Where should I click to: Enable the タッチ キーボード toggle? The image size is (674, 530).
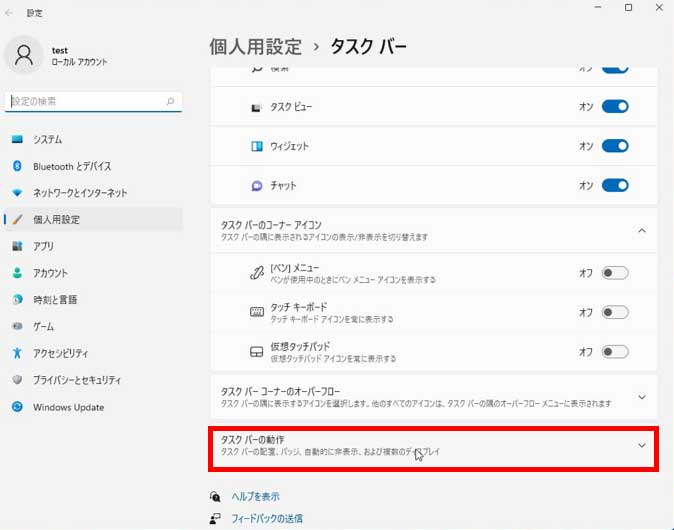tap(614, 312)
